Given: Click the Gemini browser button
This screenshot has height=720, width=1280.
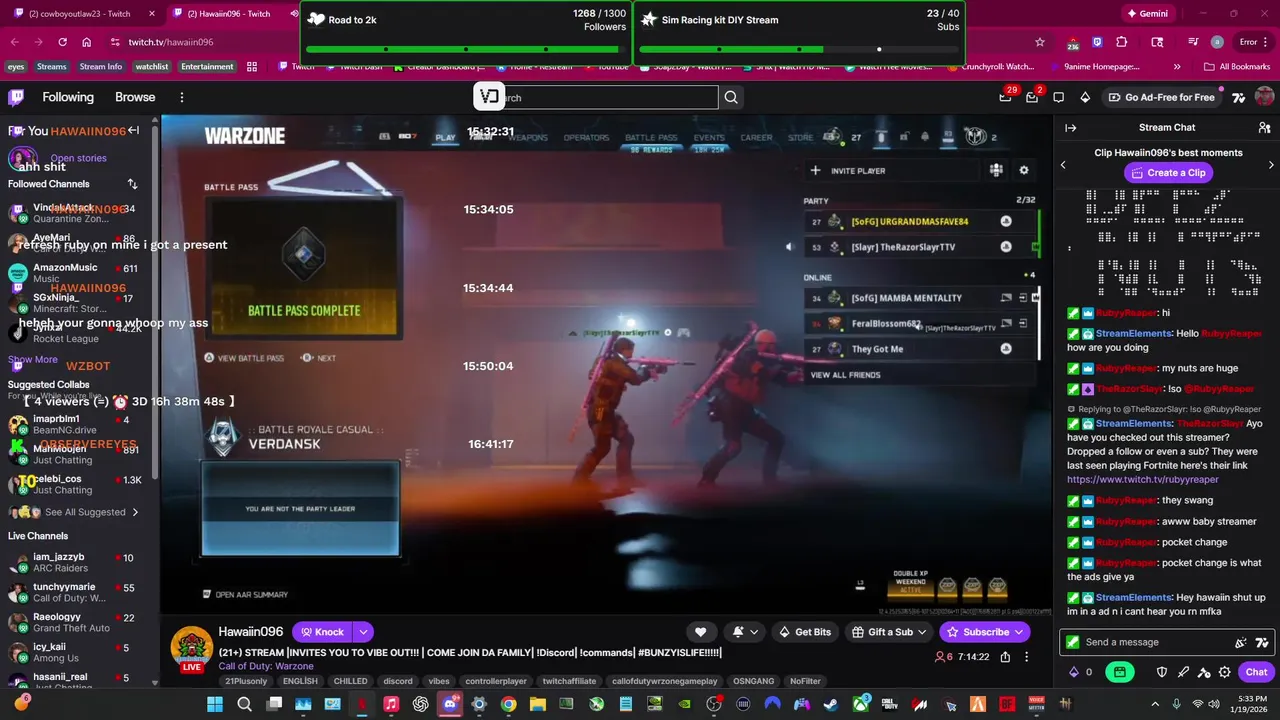Looking at the screenshot, I should point(1148,14).
